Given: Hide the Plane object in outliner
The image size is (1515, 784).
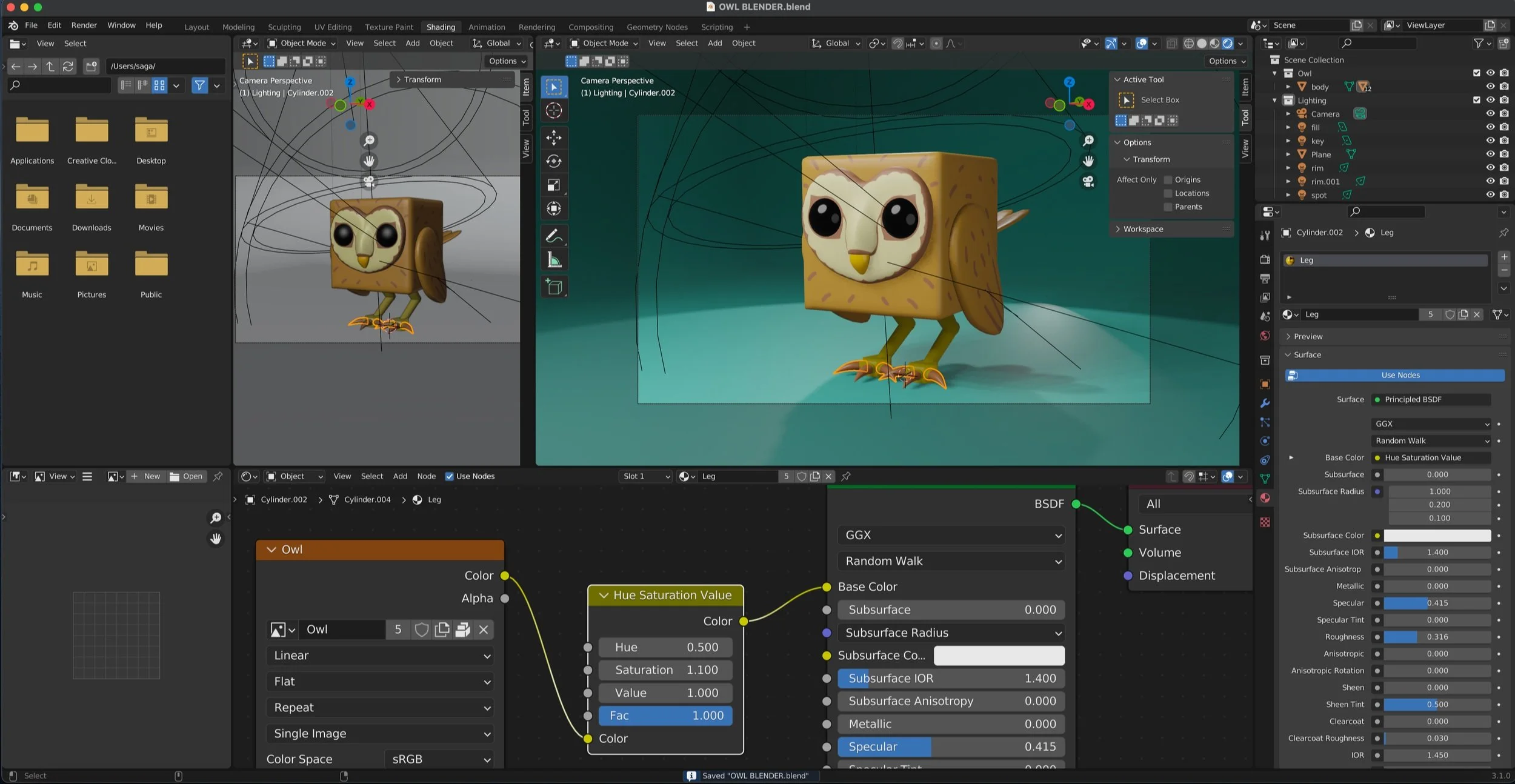Looking at the screenshot, I should [1490, 154].
